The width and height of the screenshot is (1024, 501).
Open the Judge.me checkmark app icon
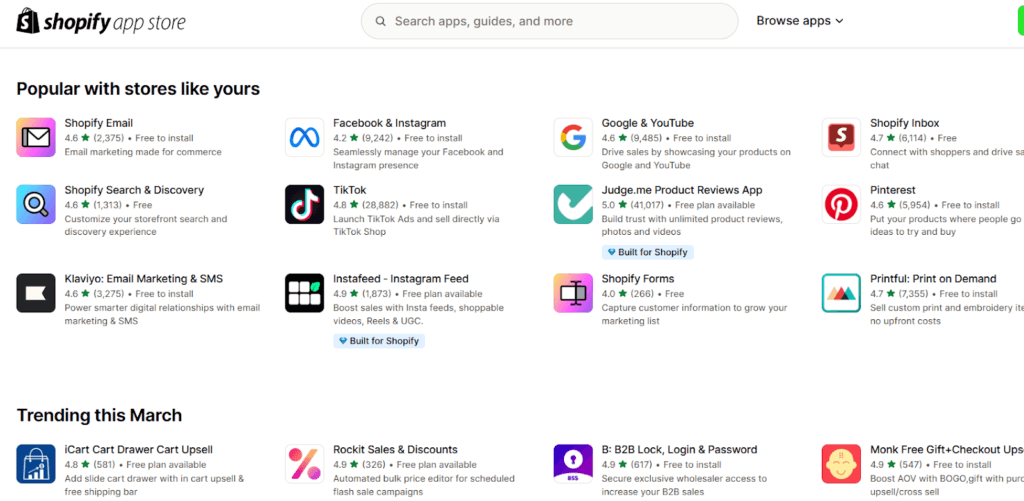point(573,204)
